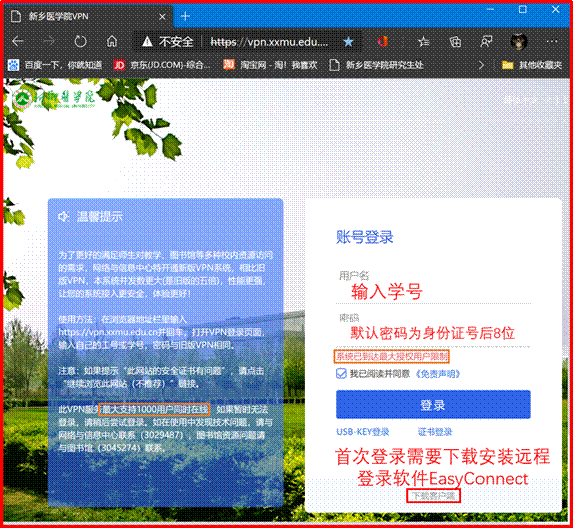Click the 证书登录 link
Image resolution: width=573 pixels, height=528 pixels.
click(x=435, y=432)
